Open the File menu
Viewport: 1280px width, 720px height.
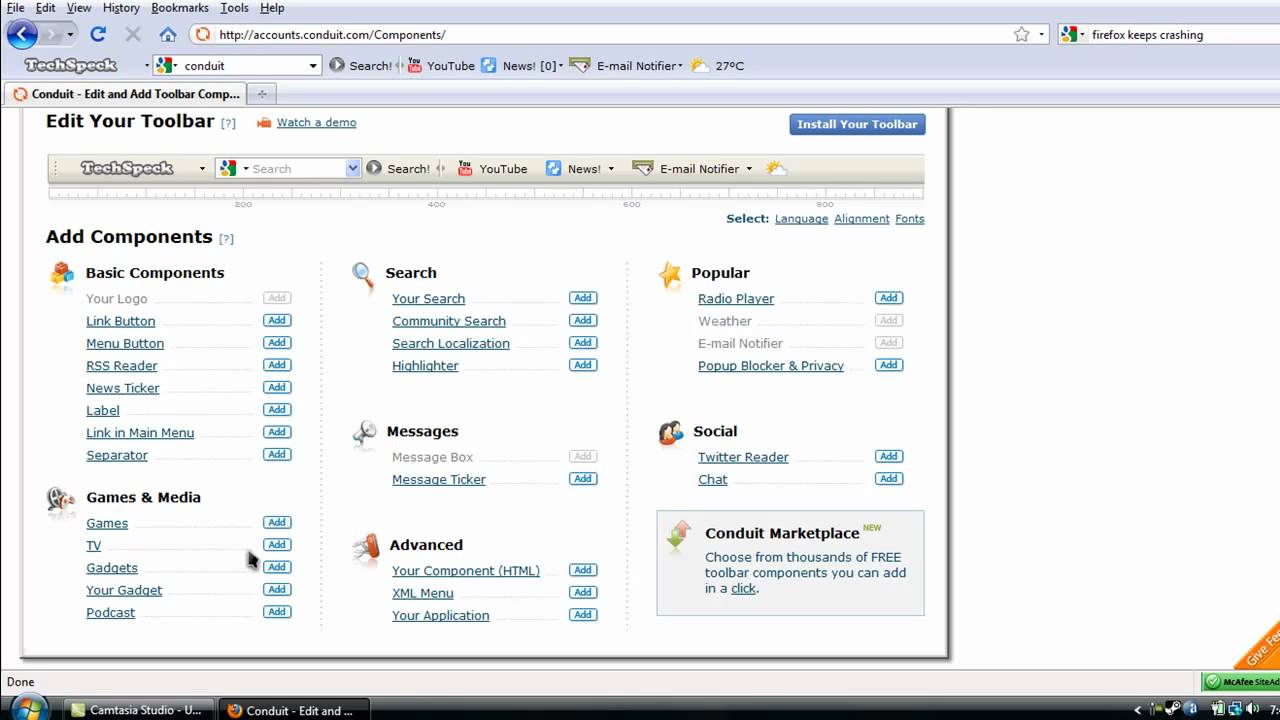[x=15, y=8]
